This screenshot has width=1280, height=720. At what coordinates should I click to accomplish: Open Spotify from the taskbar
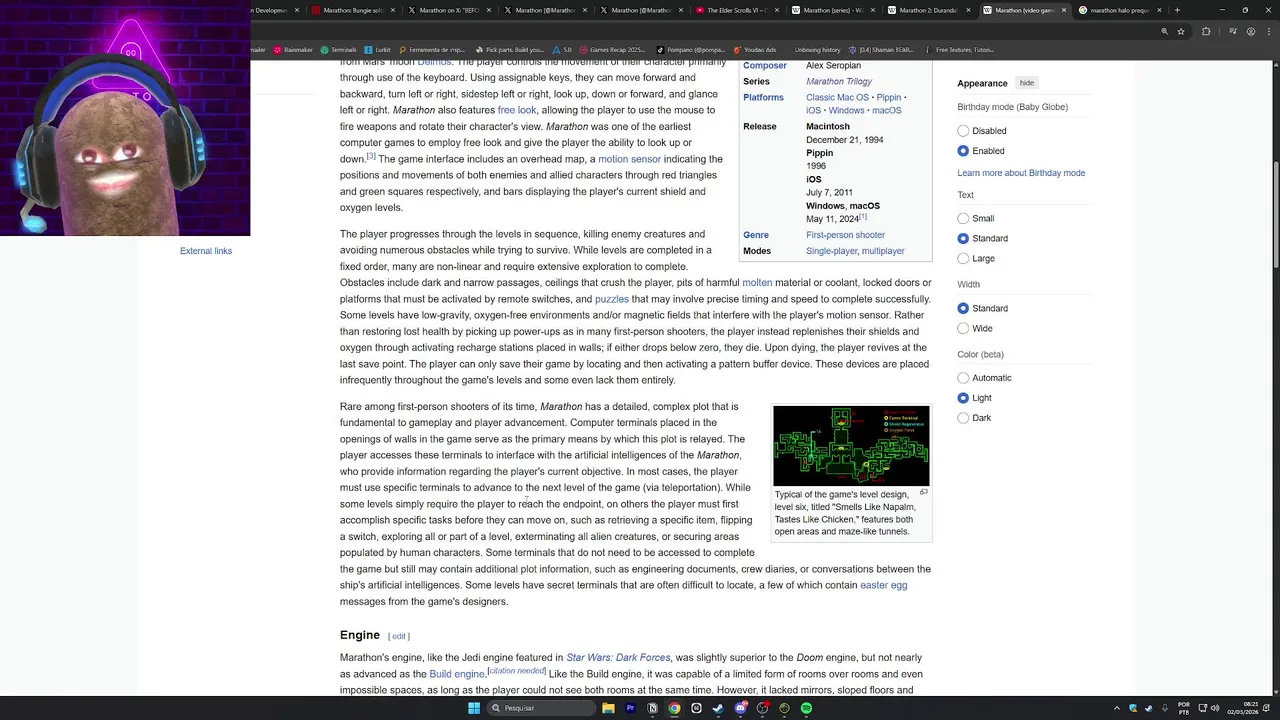point(806,708)
